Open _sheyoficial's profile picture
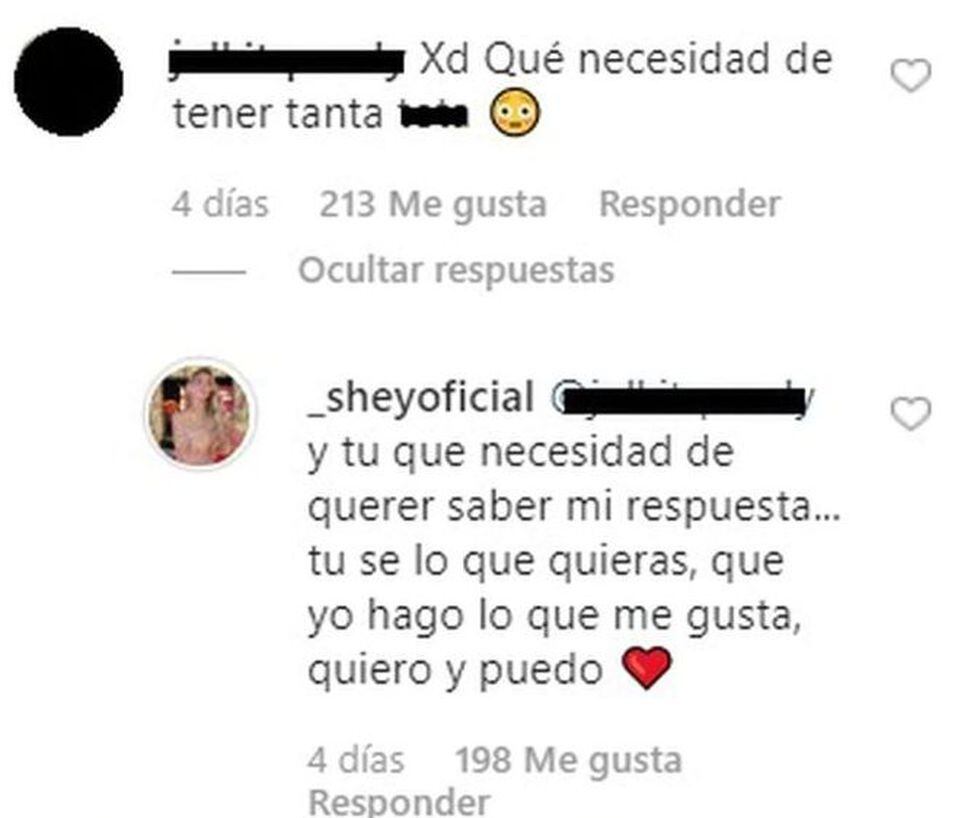 coord(200,414)
